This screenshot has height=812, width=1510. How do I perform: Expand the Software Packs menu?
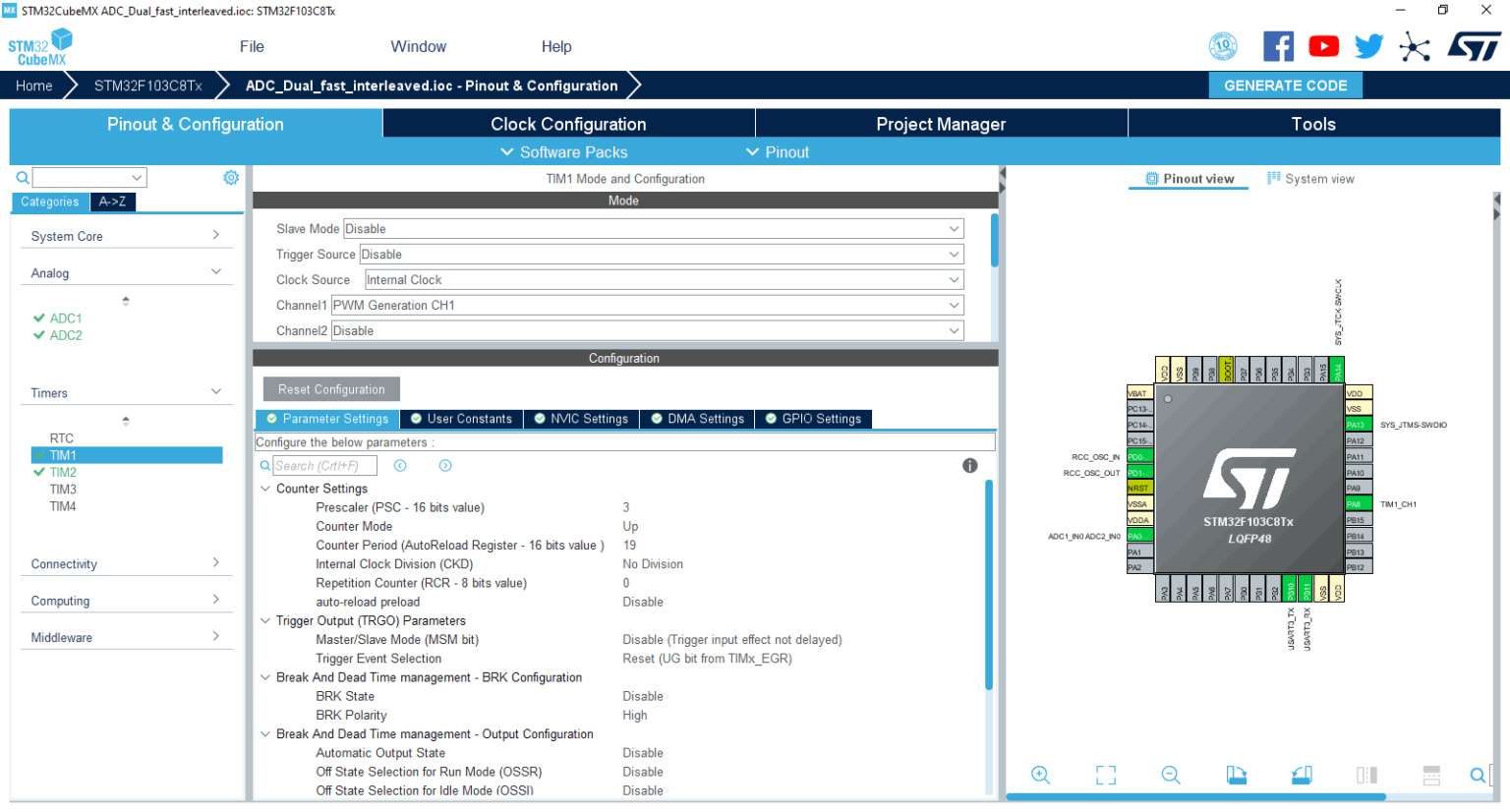pos(564,152)
